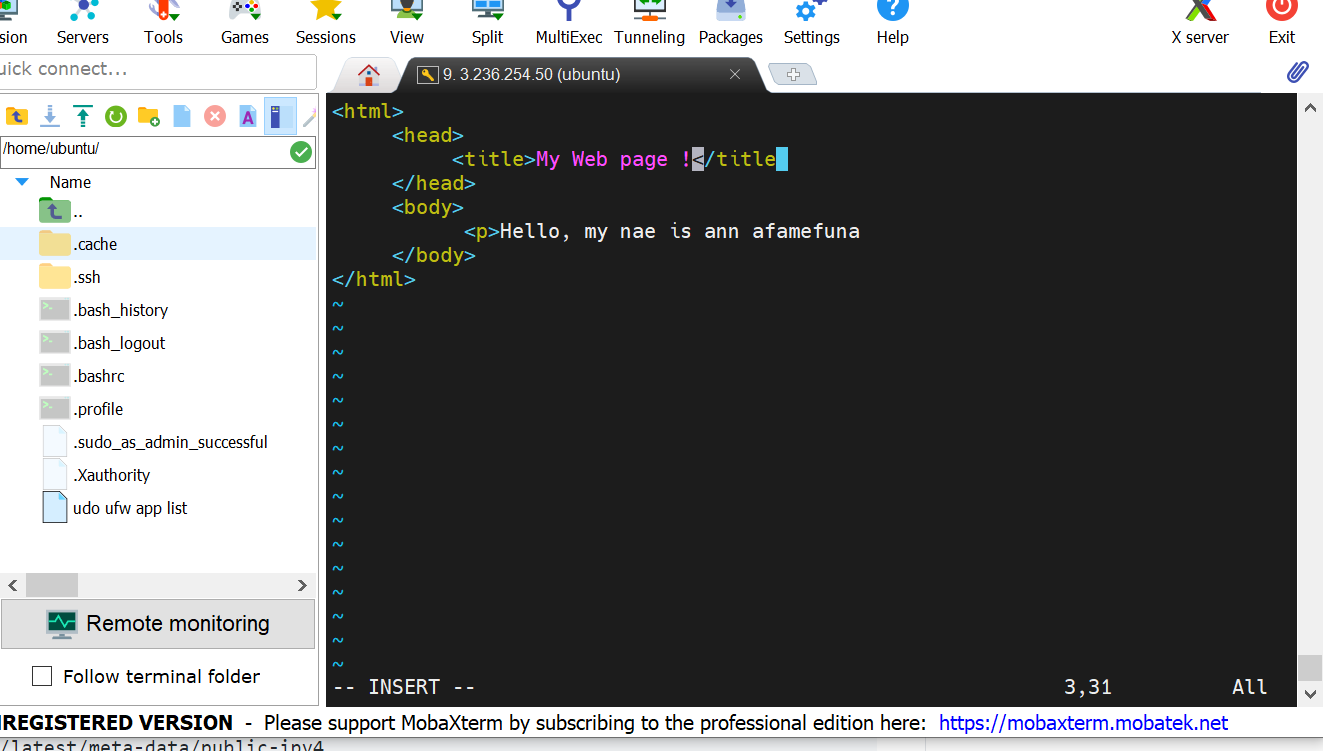Image resolution: width=1323 pixels, height=751 pixels.
Task: Click the upload files icon
Action: [x=83, y=117]
